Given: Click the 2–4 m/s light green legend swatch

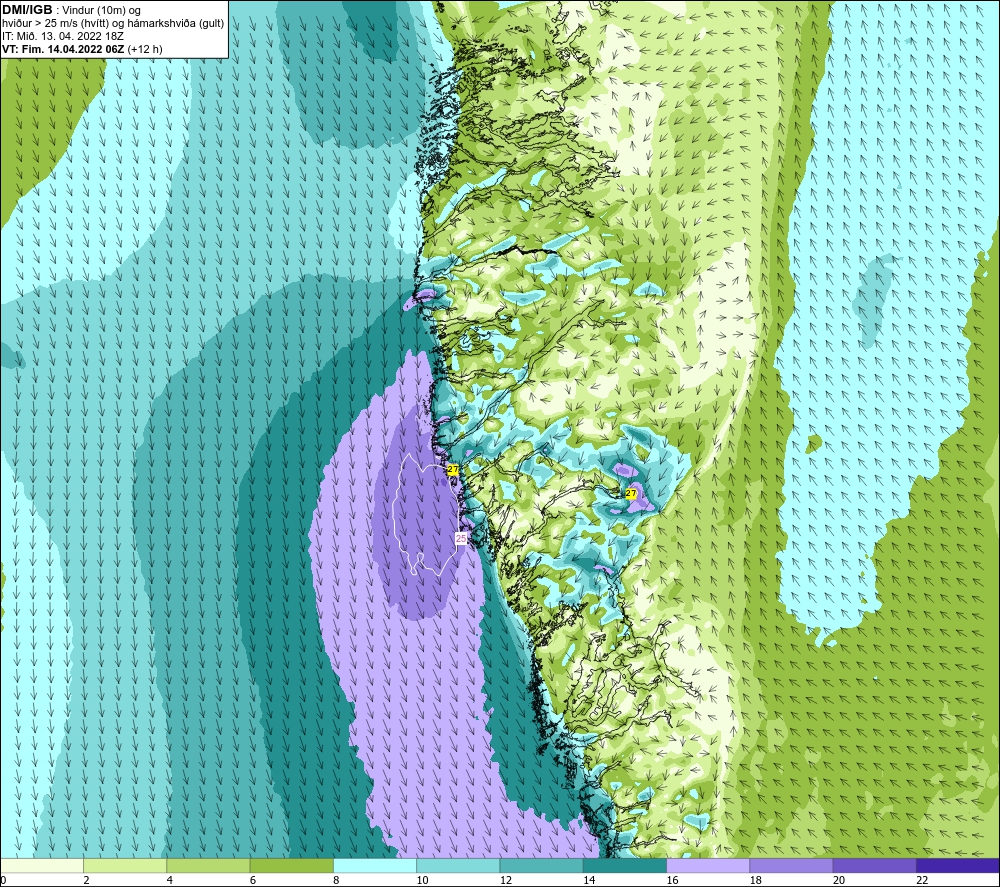Looking at the screenshot, I should [125, 865].
